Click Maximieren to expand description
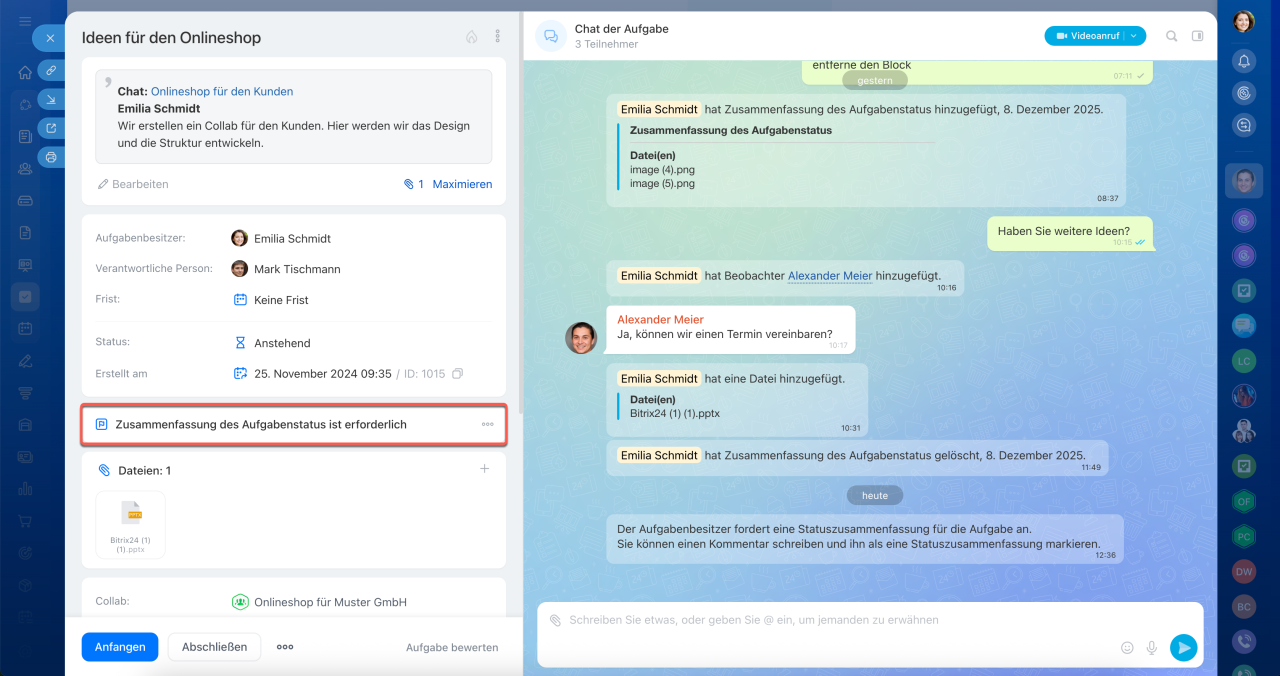Viewport: 1280px width, 676px height. pos(462,184)
